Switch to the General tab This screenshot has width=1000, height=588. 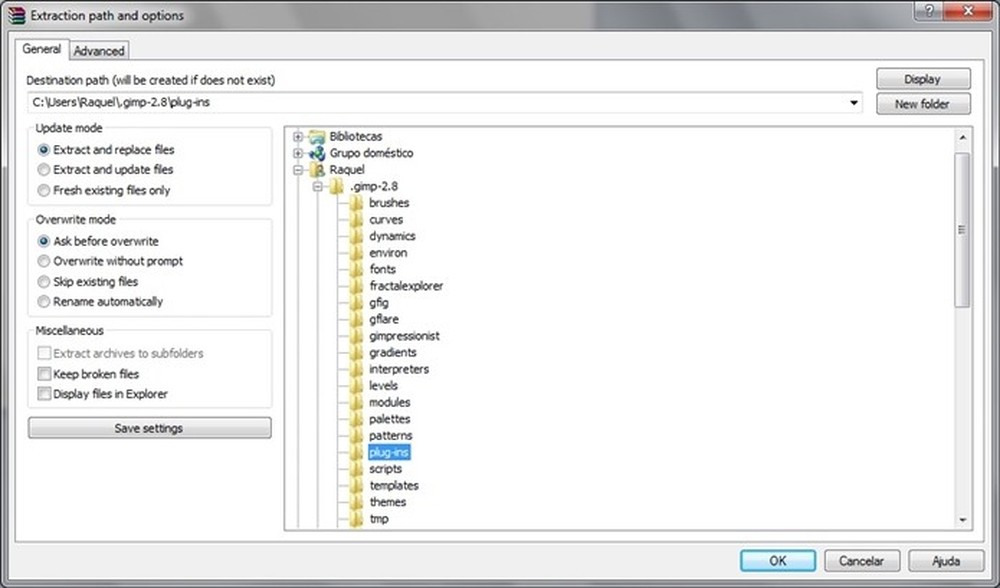coord(41,48)
